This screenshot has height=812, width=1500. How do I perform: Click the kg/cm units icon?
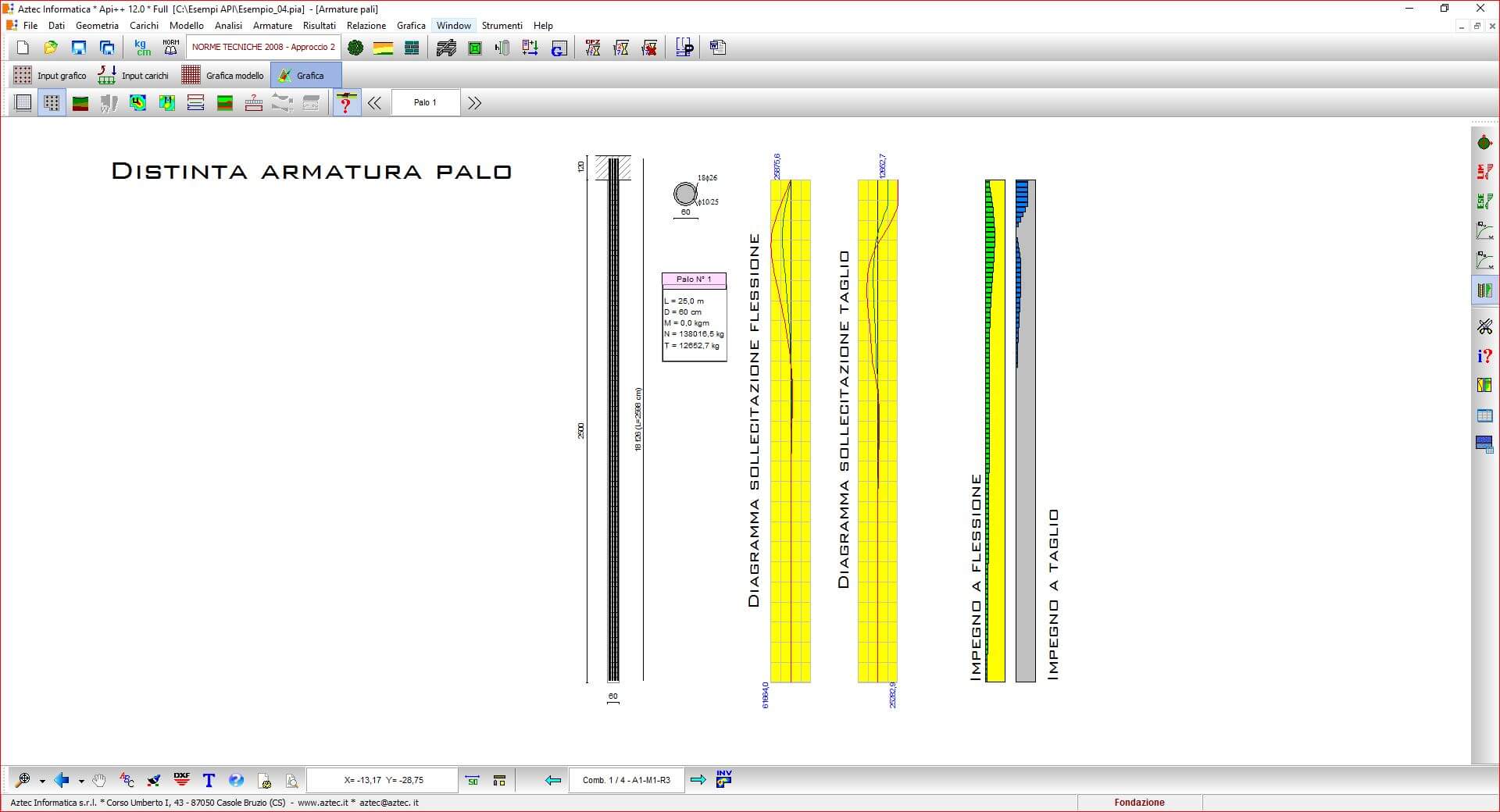(x=142, y=48)
